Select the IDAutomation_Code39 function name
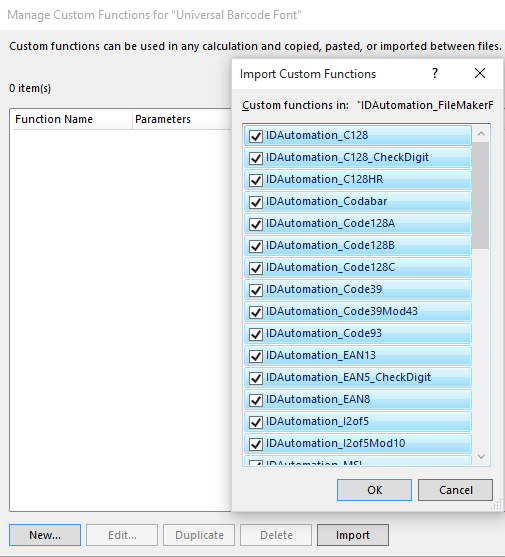This screenshot has height=557, width=505. pos(324,290)
